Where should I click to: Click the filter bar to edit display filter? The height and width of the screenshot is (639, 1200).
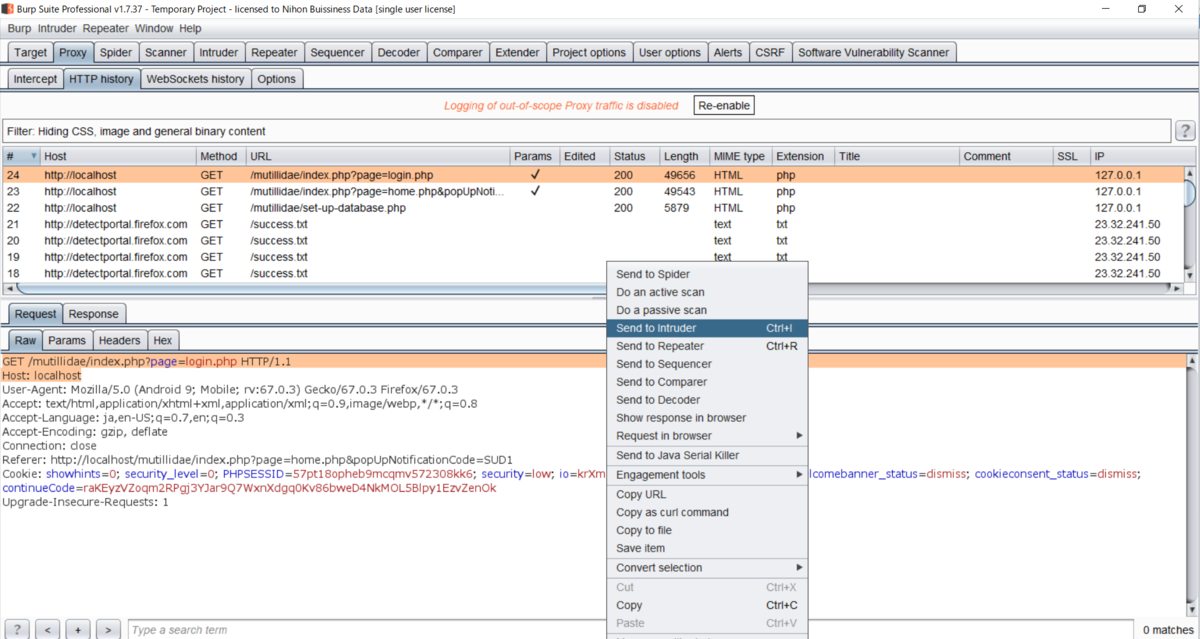coord(585,131)
